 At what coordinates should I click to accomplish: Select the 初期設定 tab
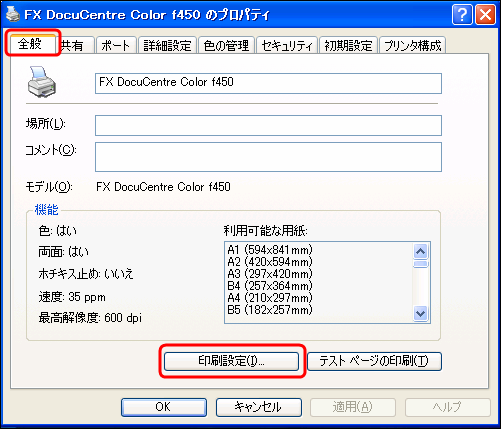coord(348,45)
